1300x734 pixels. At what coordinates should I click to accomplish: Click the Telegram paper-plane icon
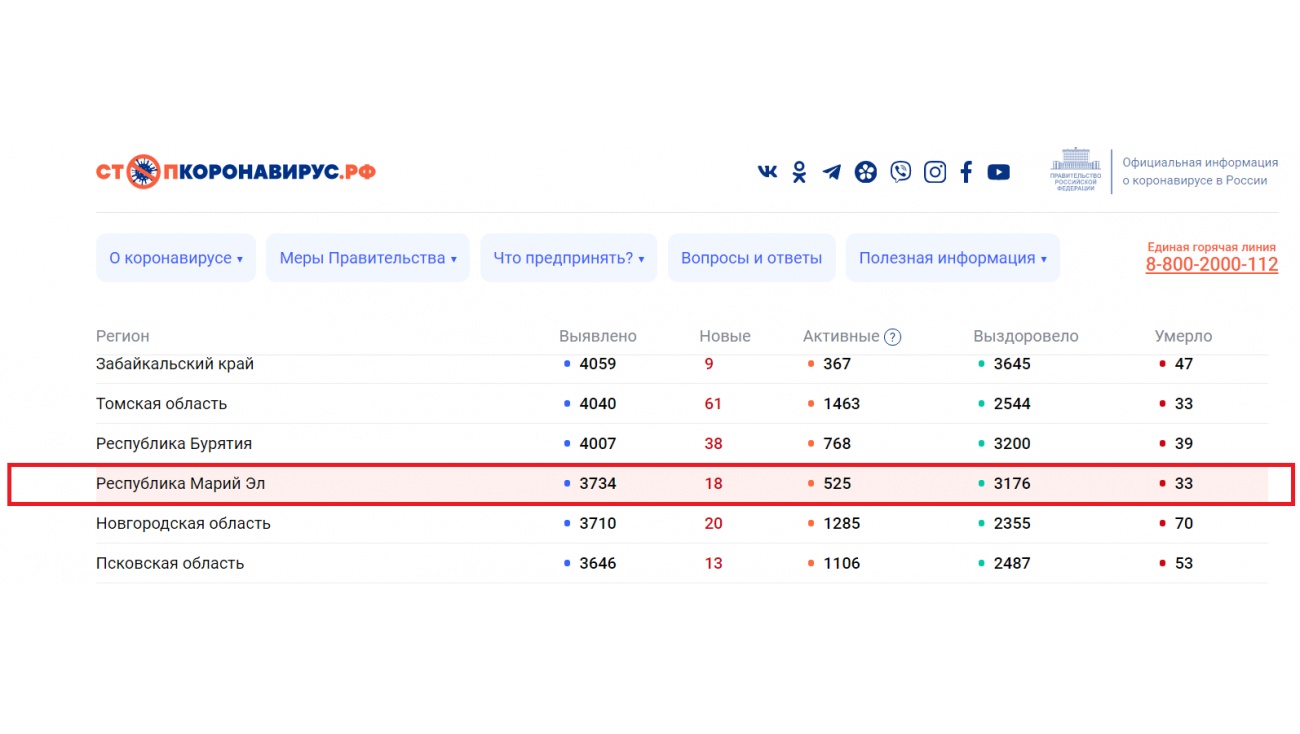[x=832, y=172]
